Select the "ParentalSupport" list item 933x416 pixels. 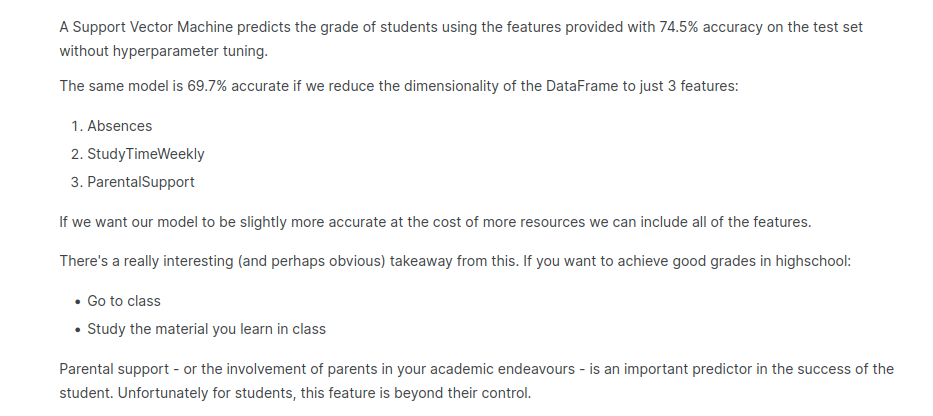[x=141, y=182]
